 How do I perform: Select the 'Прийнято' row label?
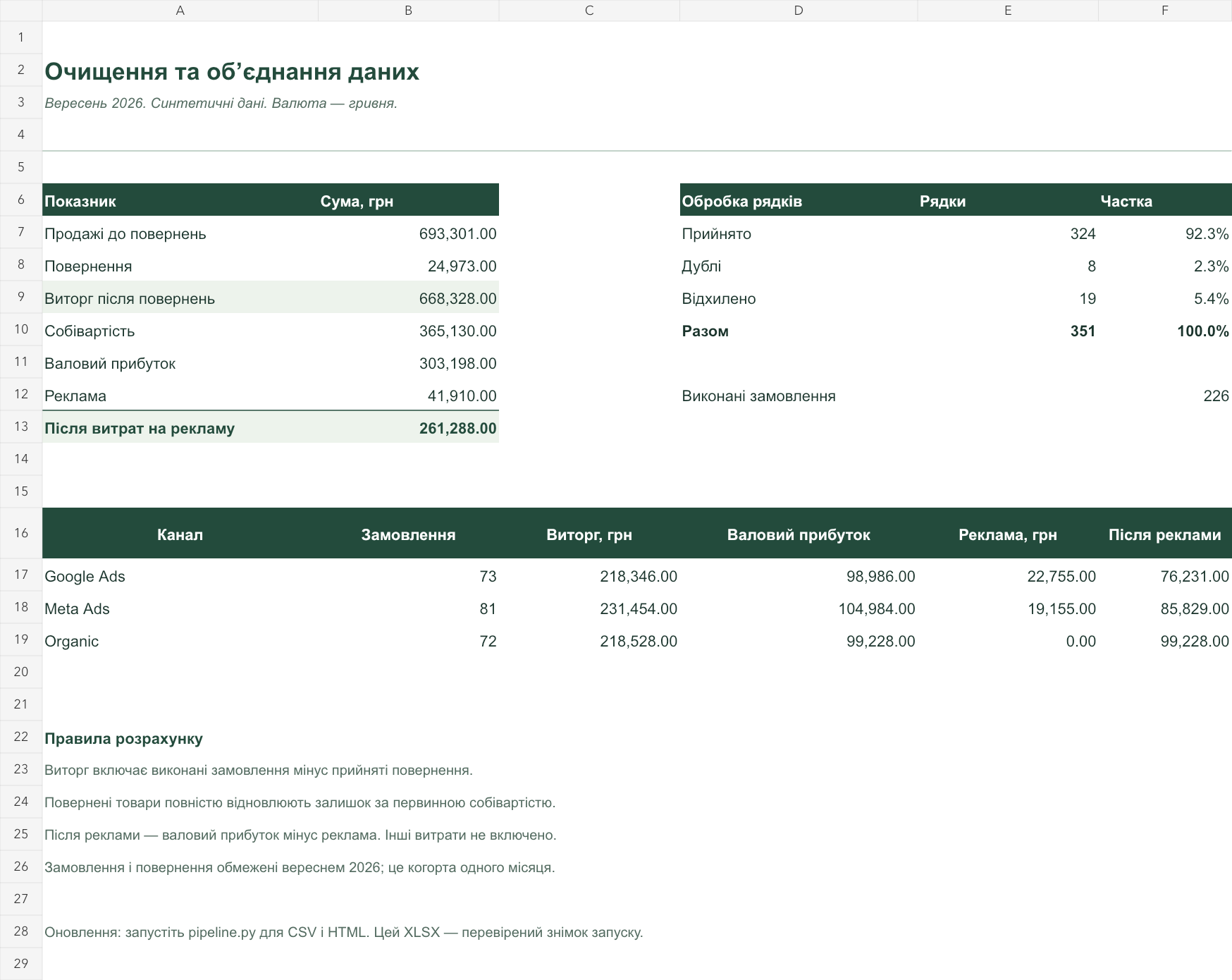pos(716,233)
